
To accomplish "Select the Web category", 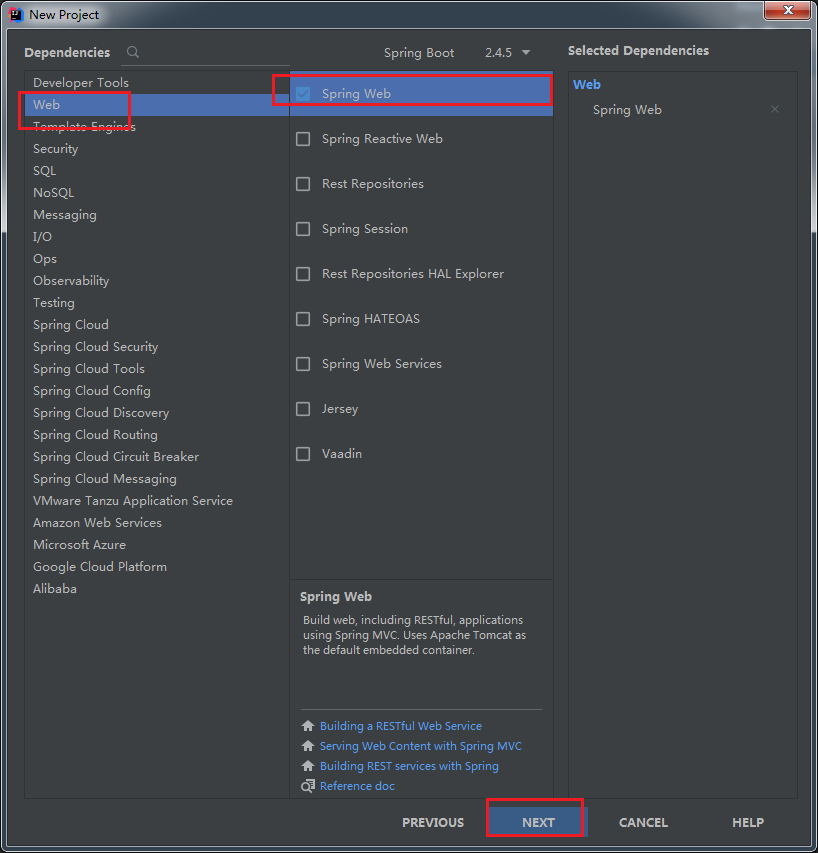I will [157, 104].
